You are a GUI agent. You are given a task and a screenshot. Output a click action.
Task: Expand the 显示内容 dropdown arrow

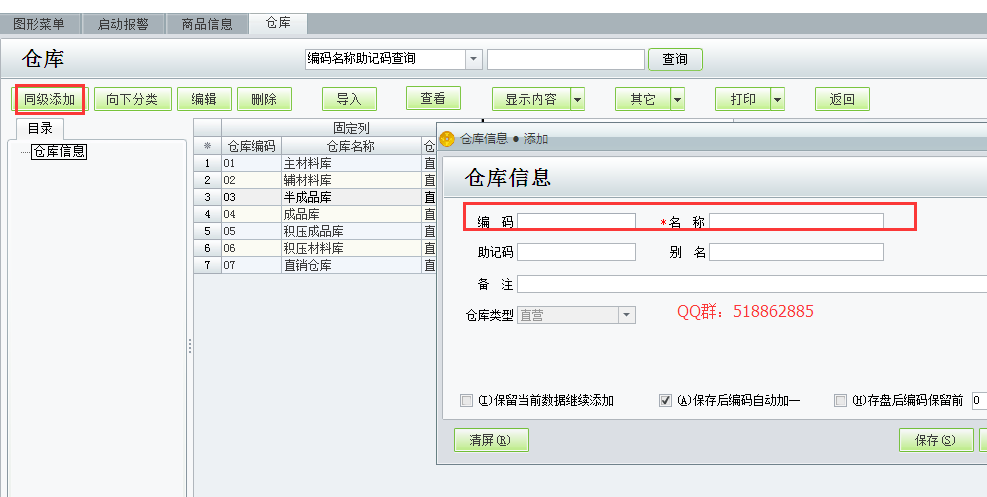point(577,99)
